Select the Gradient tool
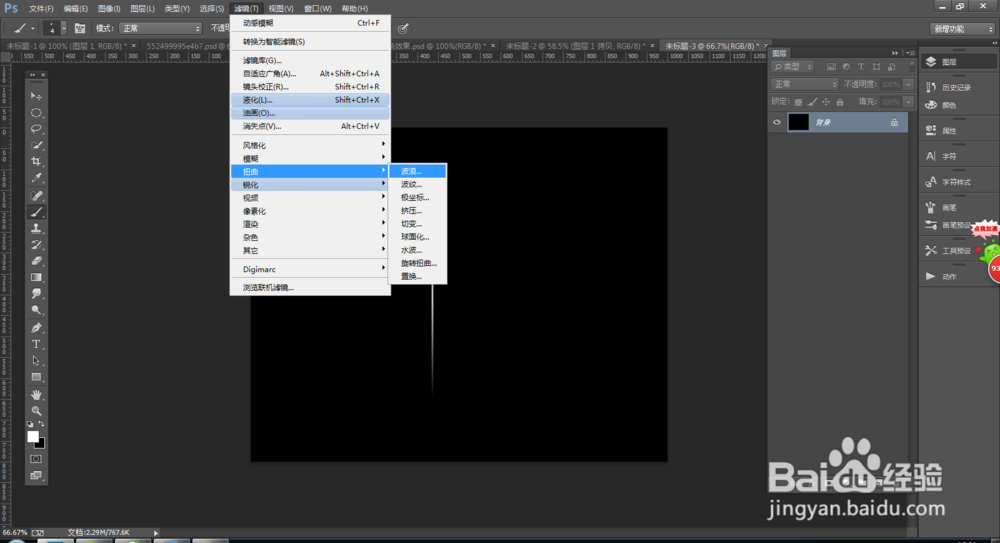The height and width of the screenshot is (543, 1000). pyautogui.click(x=36, y=278)
